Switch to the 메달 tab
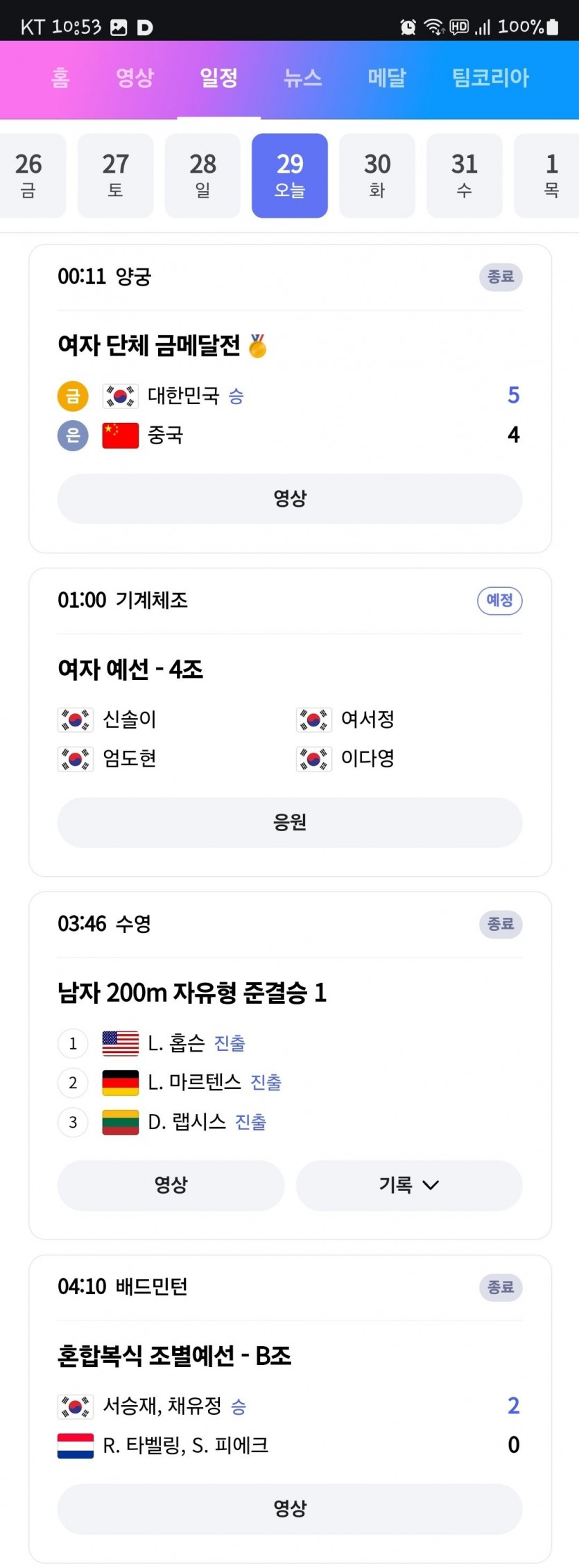Viewport: 579px width, 1568px height. pyautogui.click(x=387, y=78)
